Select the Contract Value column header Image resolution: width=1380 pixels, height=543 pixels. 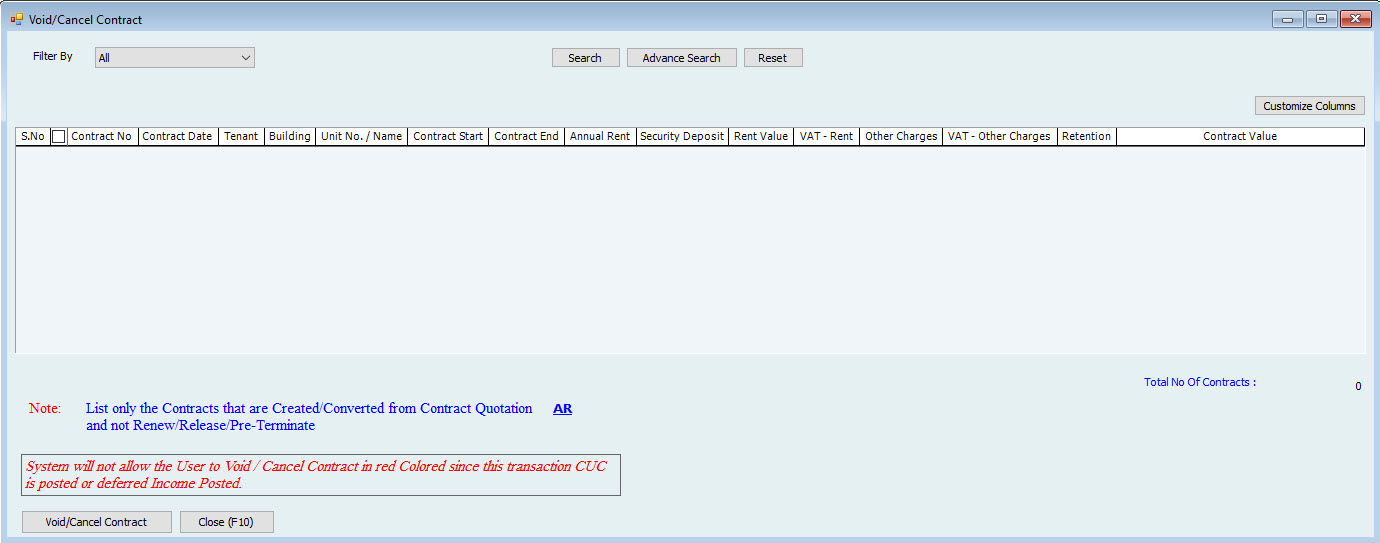coord(1239,137)
